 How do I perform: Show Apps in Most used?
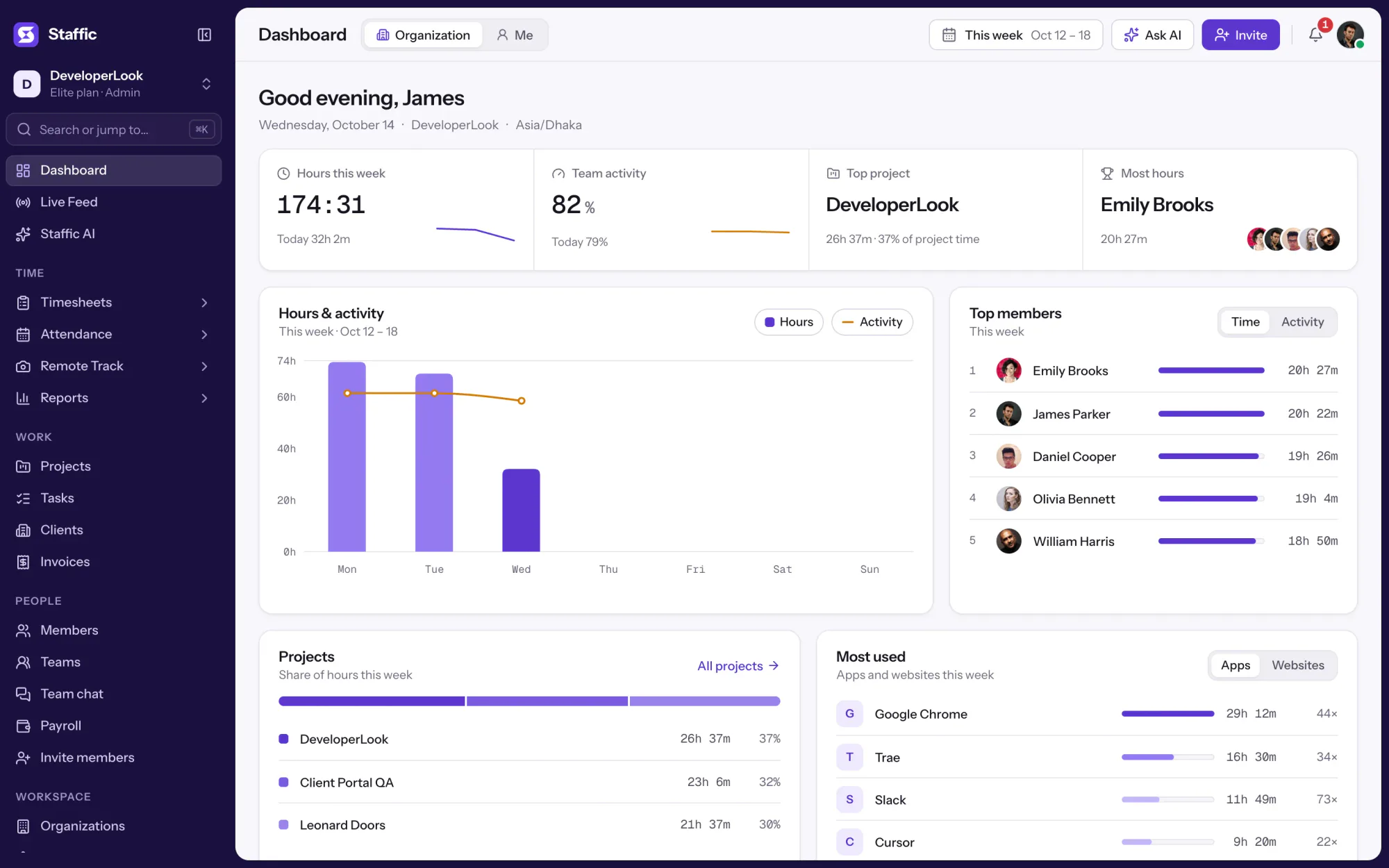tap(1235, 665)
